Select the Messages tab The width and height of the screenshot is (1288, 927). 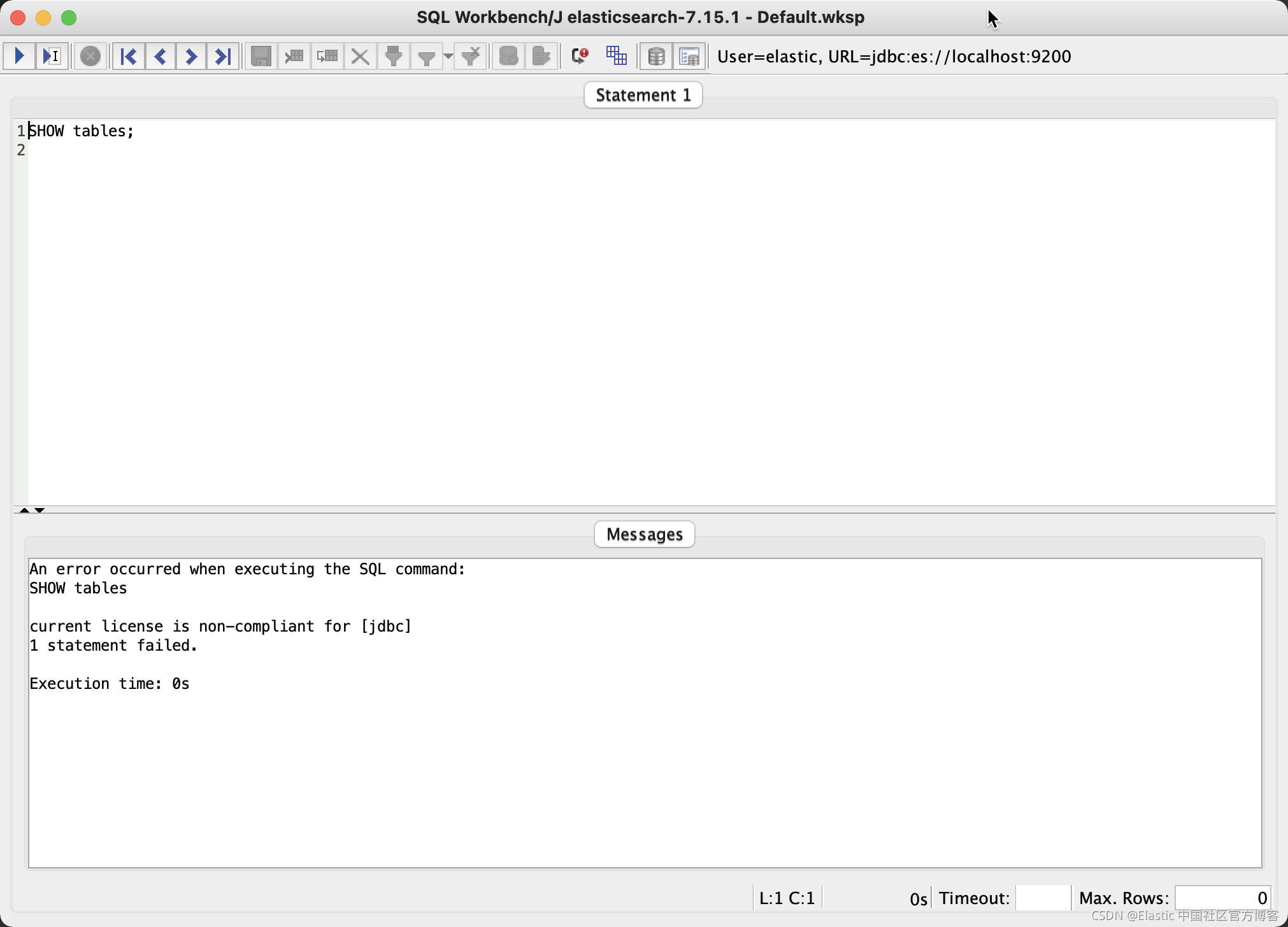[x=643, y=534]
